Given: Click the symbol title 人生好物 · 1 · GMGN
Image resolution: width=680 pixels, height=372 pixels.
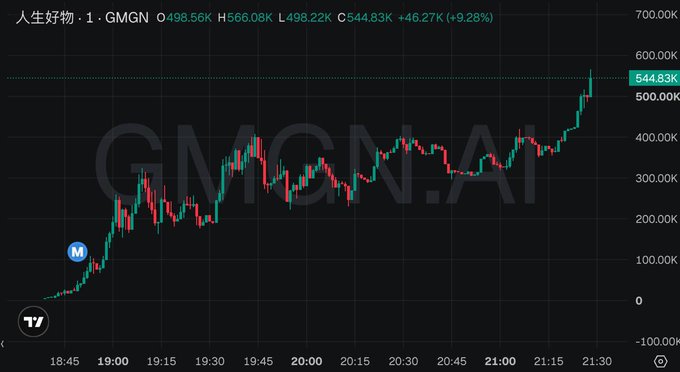Looking at the screenshot, I should [82, 18].
